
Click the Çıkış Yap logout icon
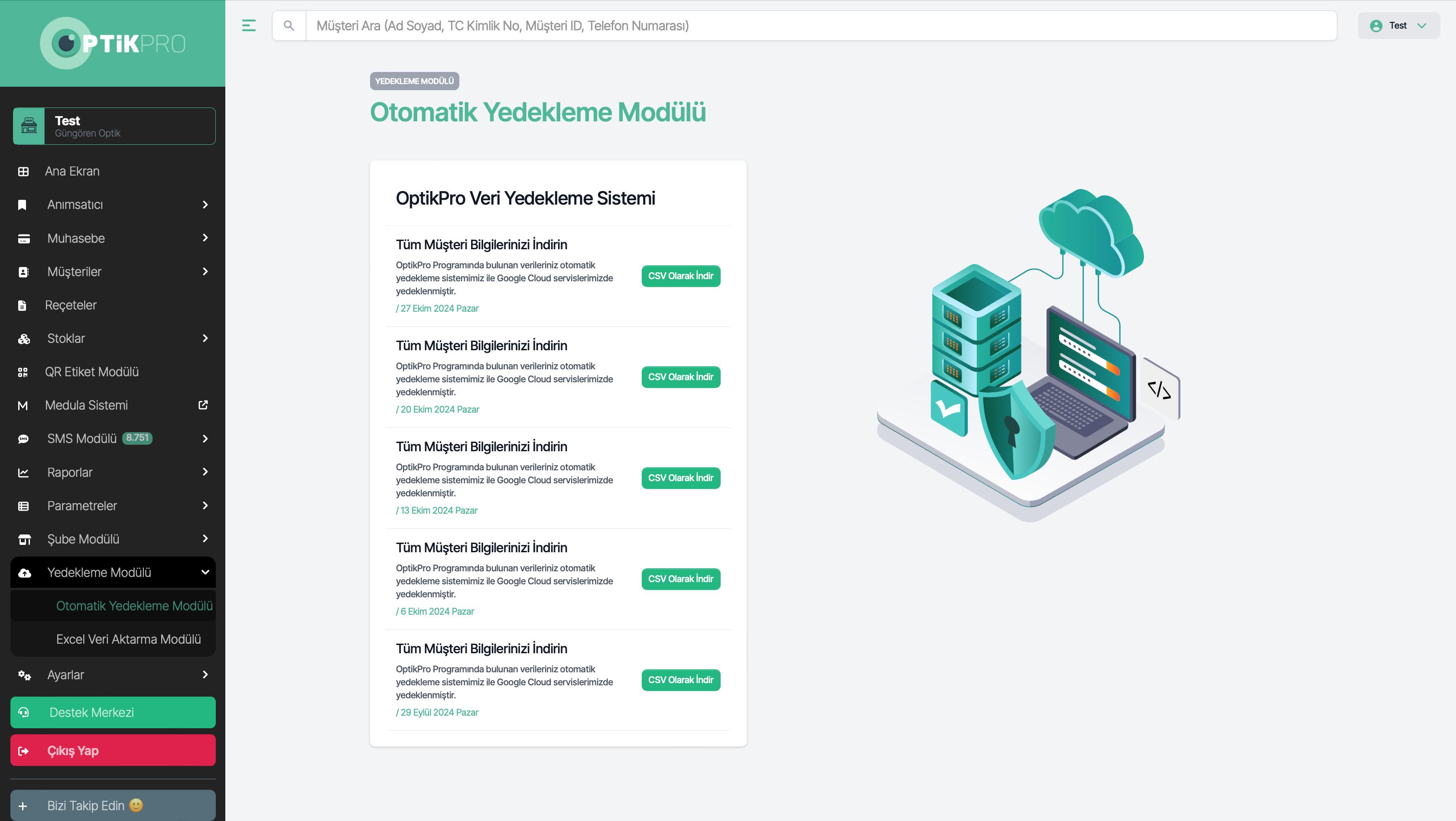[23, 751]
